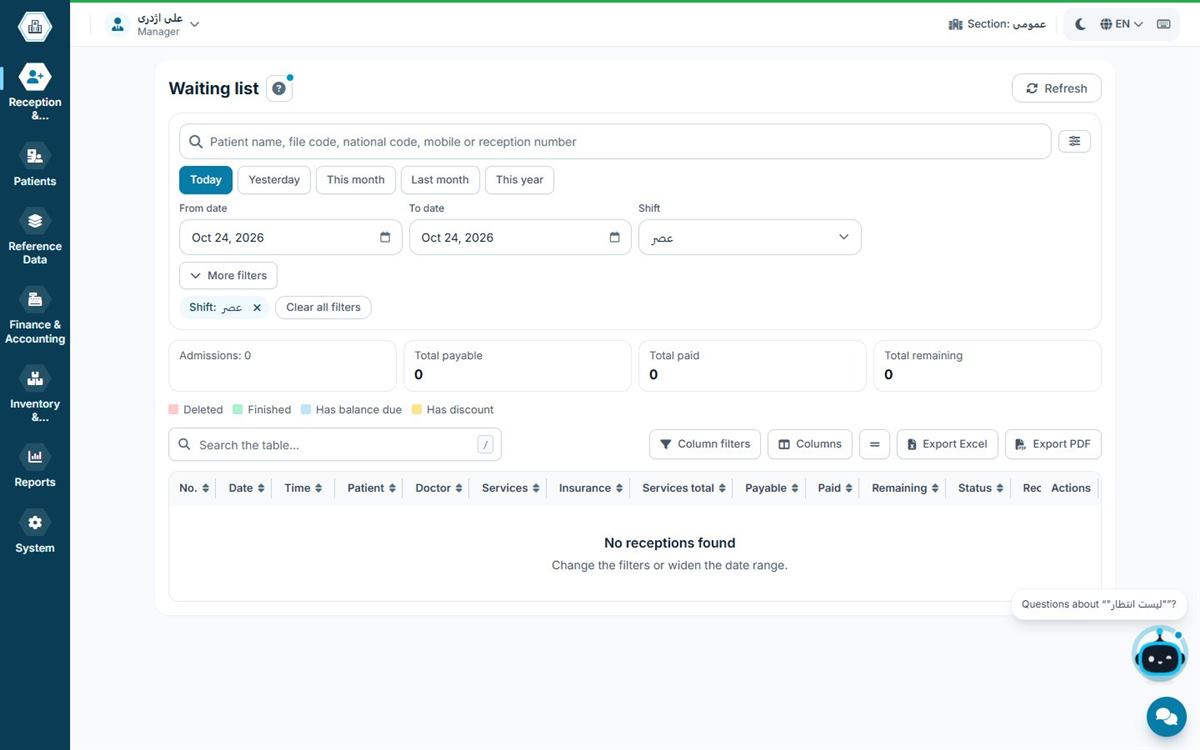Viewport: 1200px width, 750px height.
Task: Open Column filters
Action: (x=705, y=444)
